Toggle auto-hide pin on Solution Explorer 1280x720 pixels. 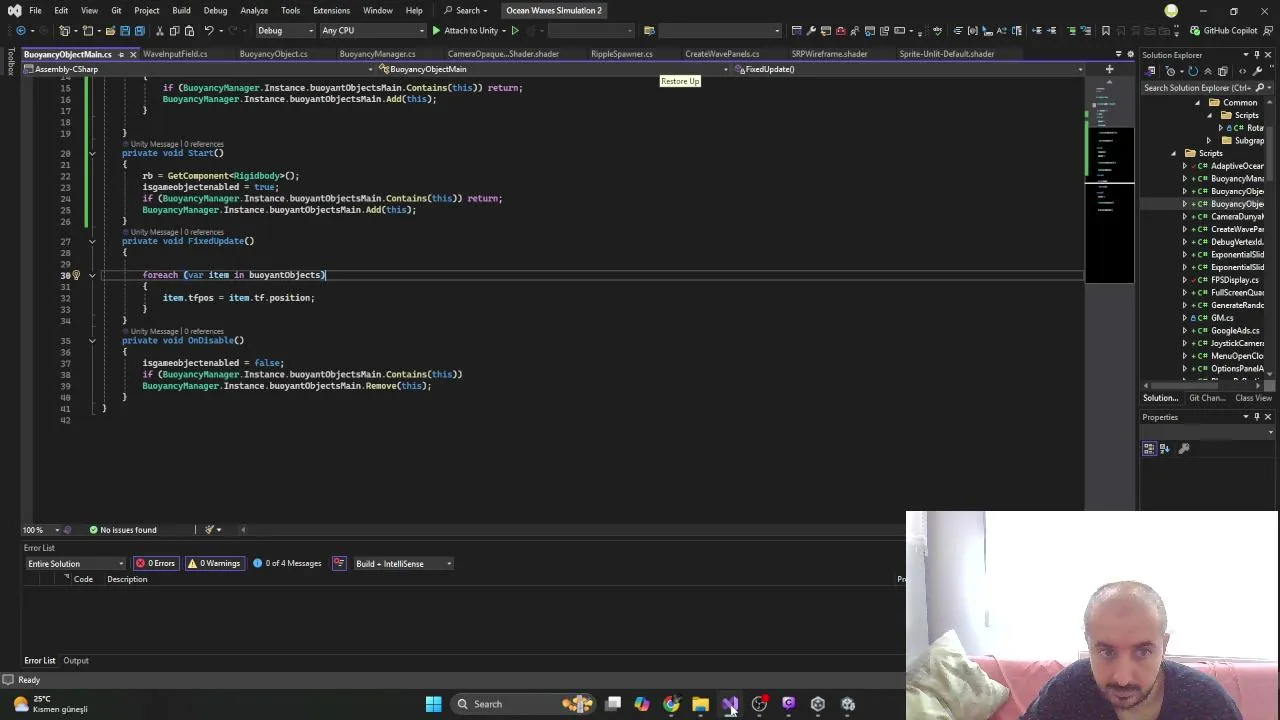pos(1256,55)
